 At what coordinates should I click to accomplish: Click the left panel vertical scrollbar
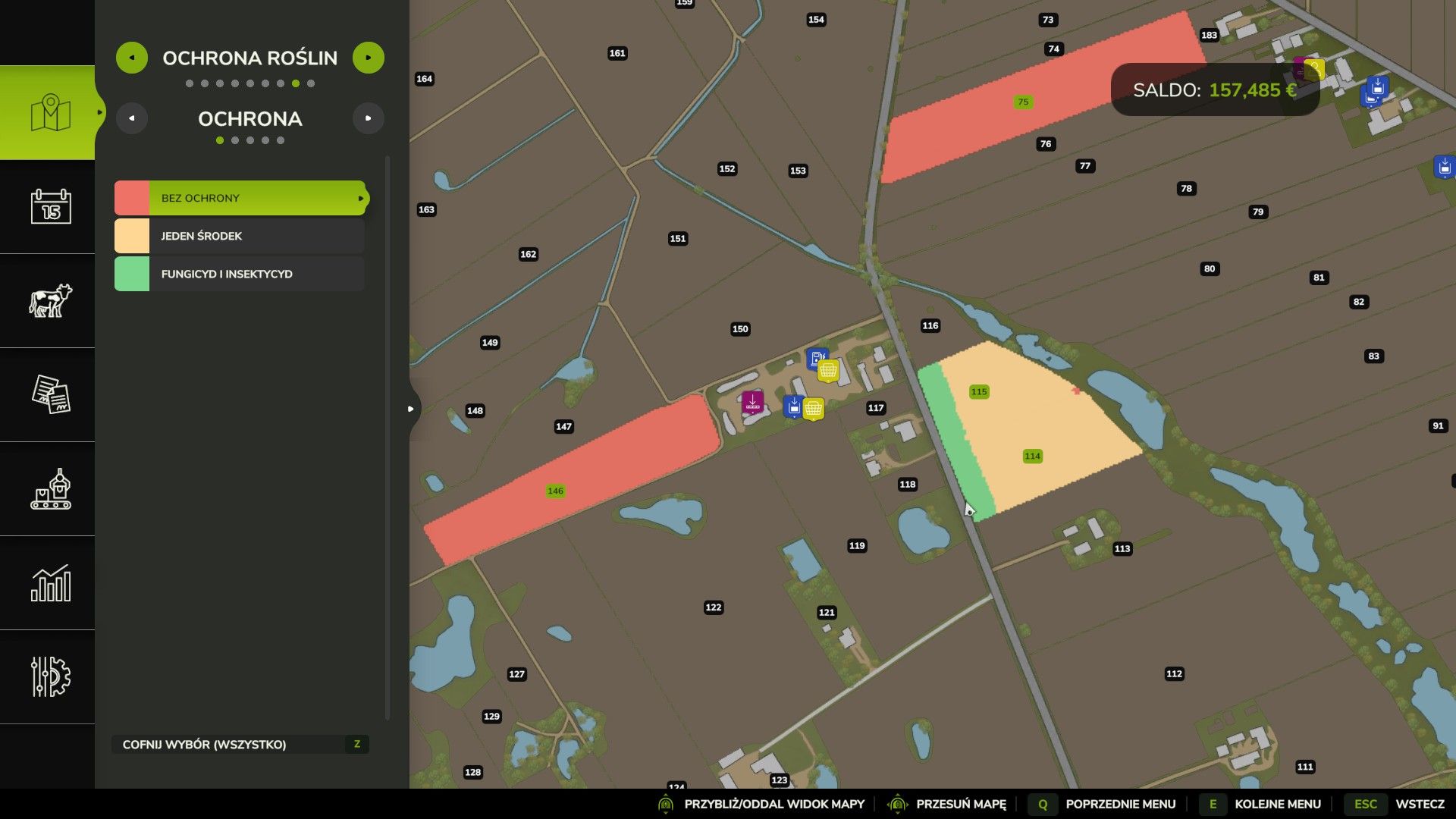point(388,438)
